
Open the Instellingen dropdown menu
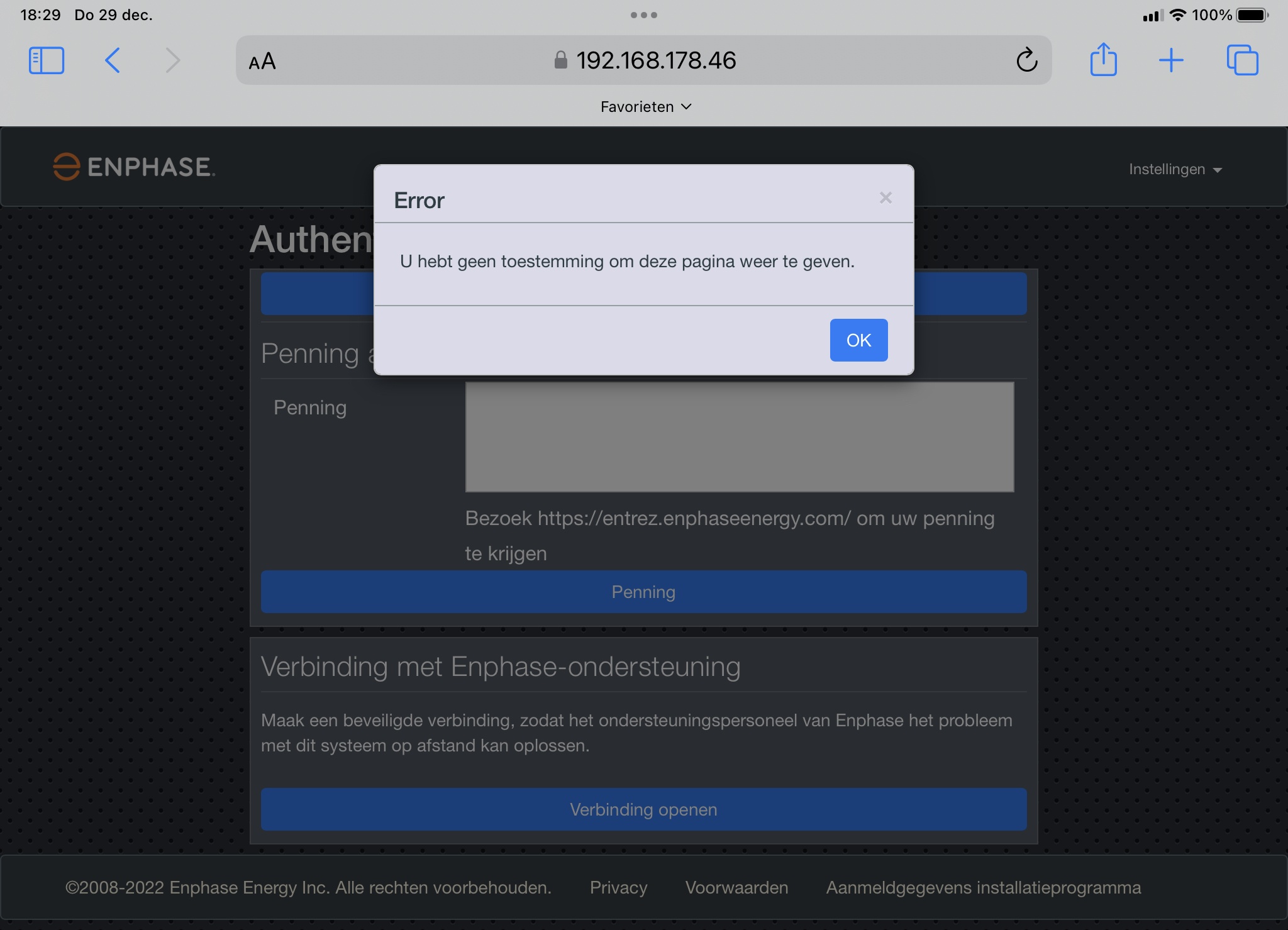coord(1174,169)
